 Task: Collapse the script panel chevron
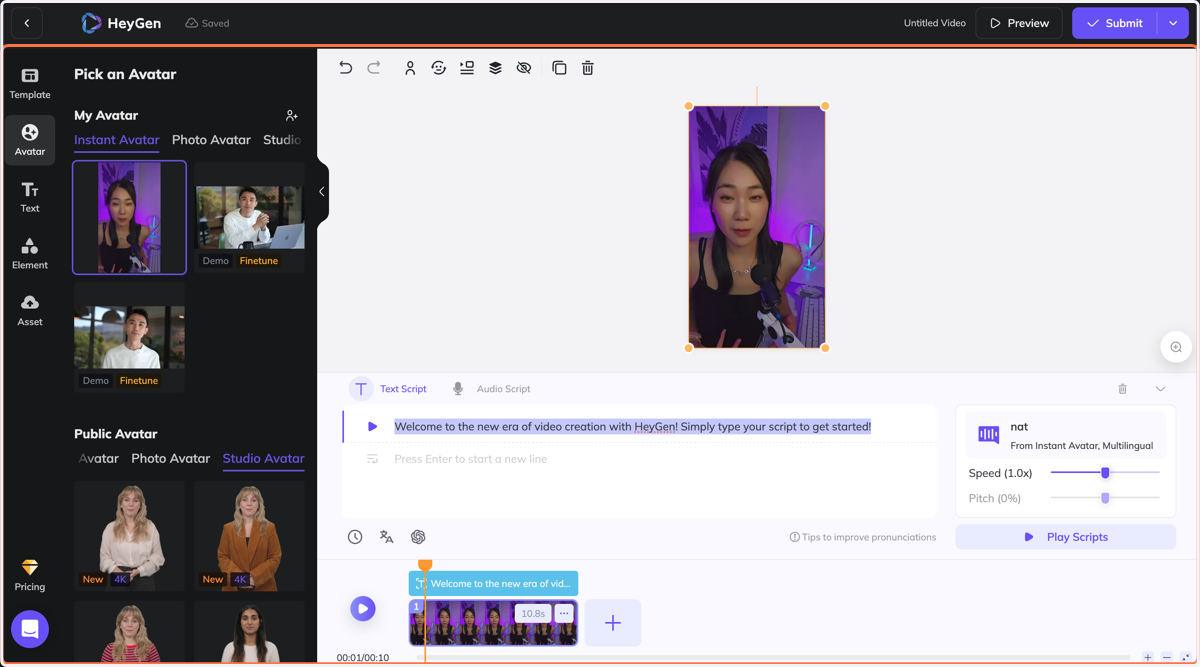[1160, 389]
